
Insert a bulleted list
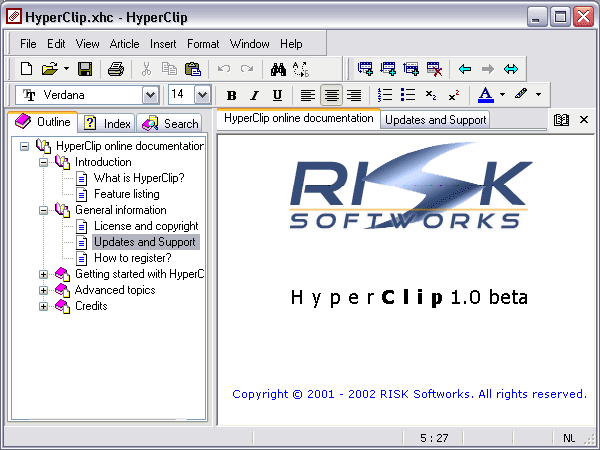408,95
